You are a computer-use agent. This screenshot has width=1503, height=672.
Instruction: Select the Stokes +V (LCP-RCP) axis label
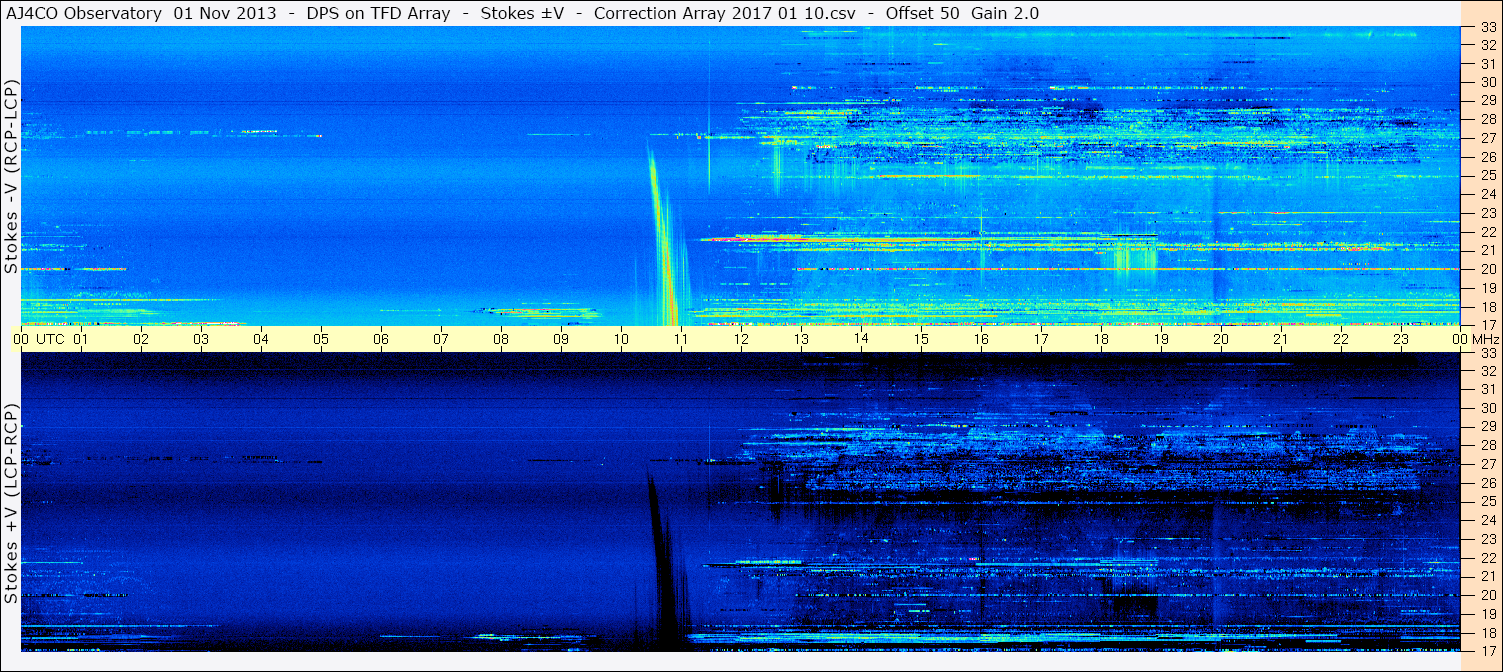click(11, 504)
